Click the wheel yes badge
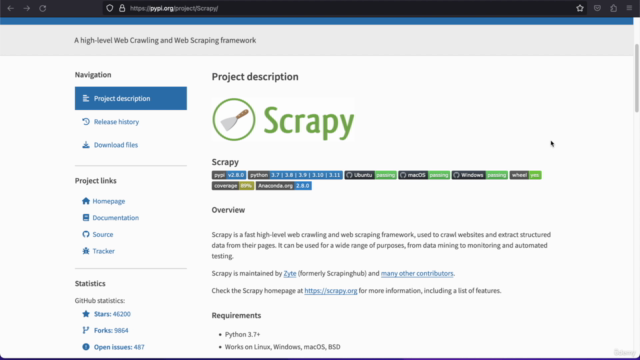This screenshot has height=360, width=640. click(525, 175)
